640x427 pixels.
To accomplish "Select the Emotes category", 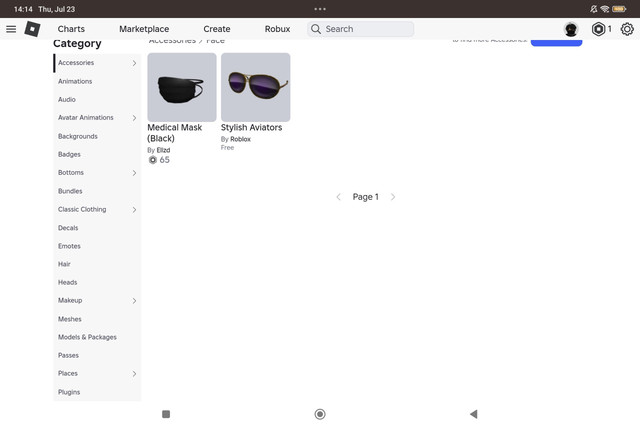I will (x=69, y=246).
